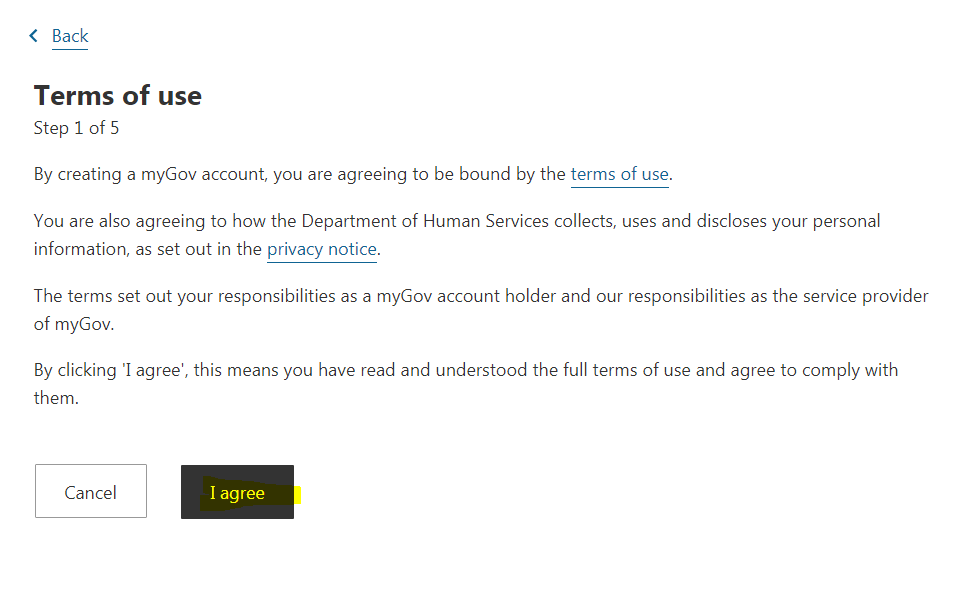
Task: Click 'of myGov.' ending the third paragraph
Action: coord(74,325)
